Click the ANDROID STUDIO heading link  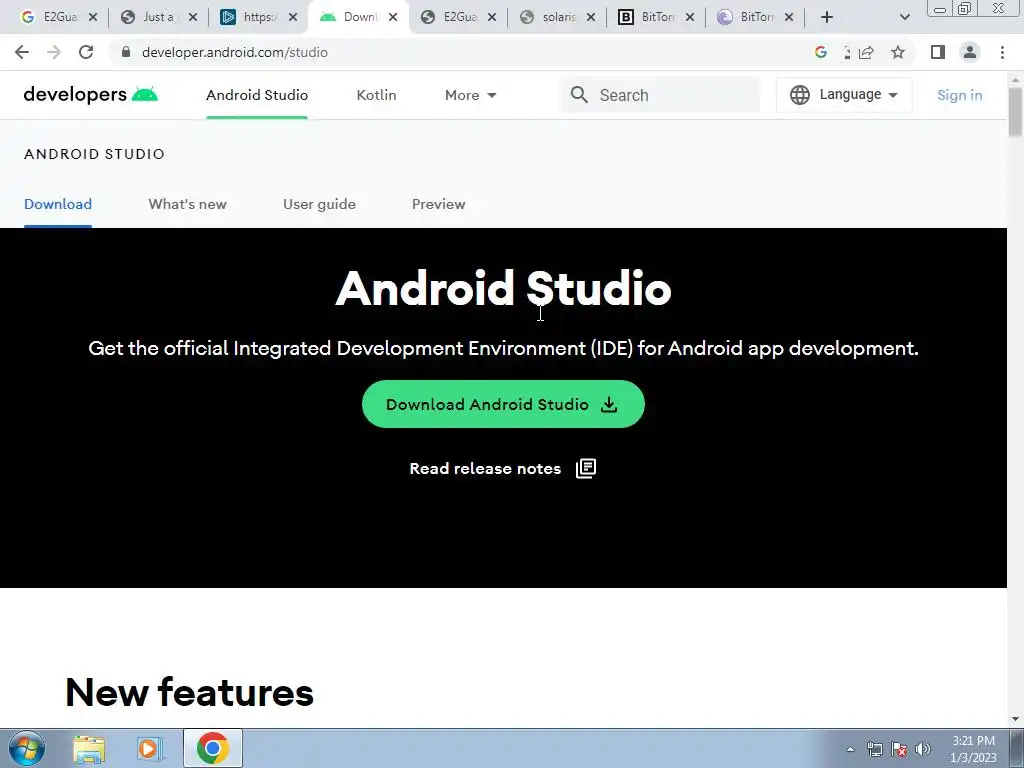click(94, 154)
